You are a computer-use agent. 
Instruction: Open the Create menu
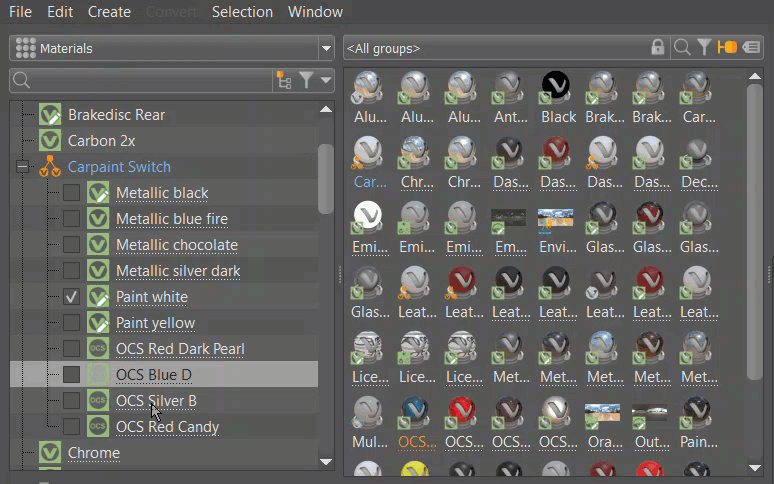(109, 12)
